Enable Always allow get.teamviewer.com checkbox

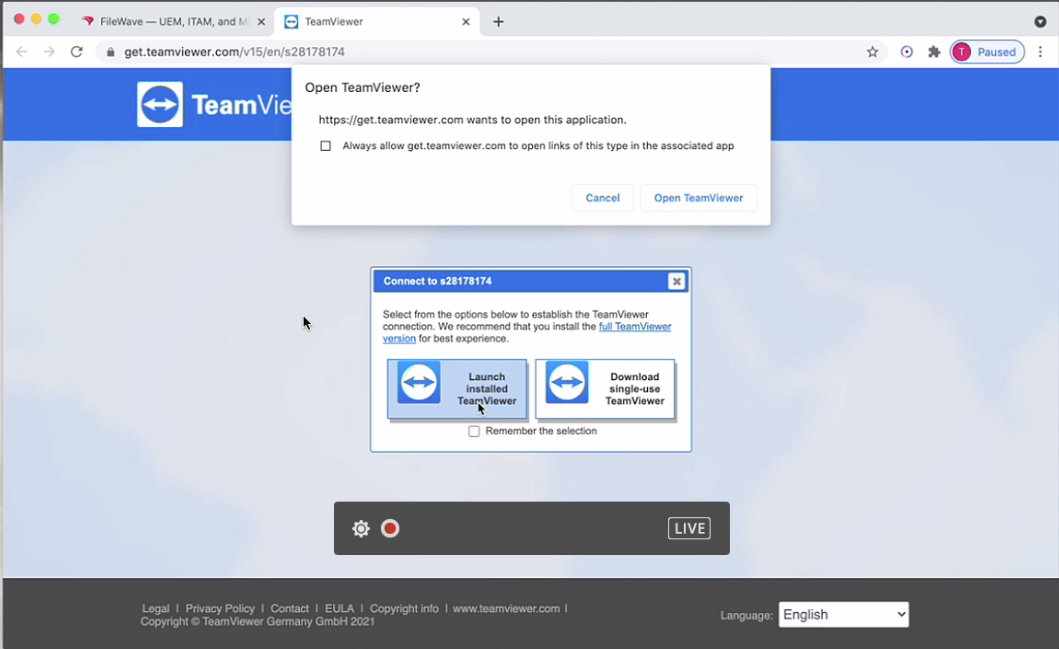[326, 146]
